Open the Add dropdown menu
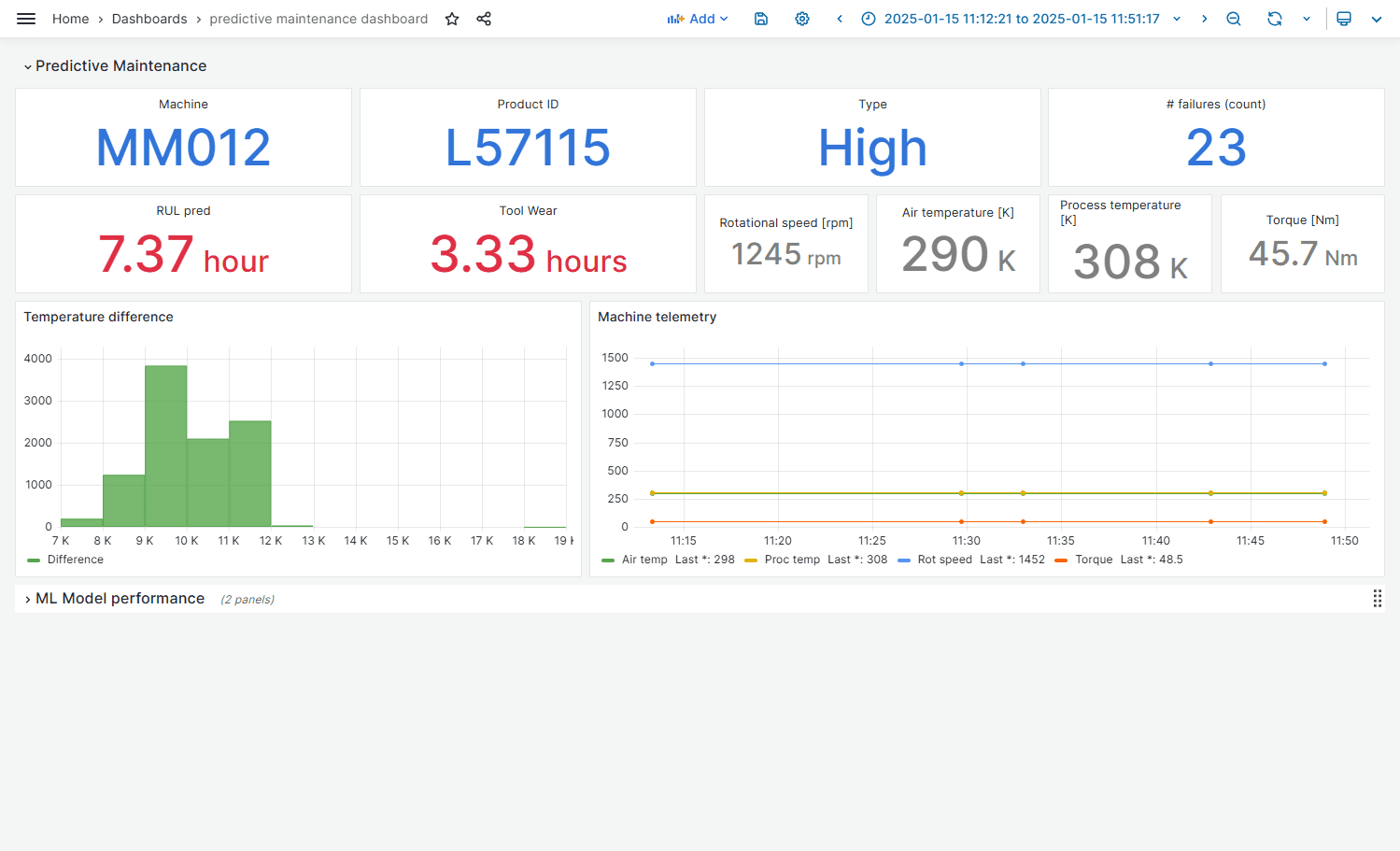 [698, 19]
